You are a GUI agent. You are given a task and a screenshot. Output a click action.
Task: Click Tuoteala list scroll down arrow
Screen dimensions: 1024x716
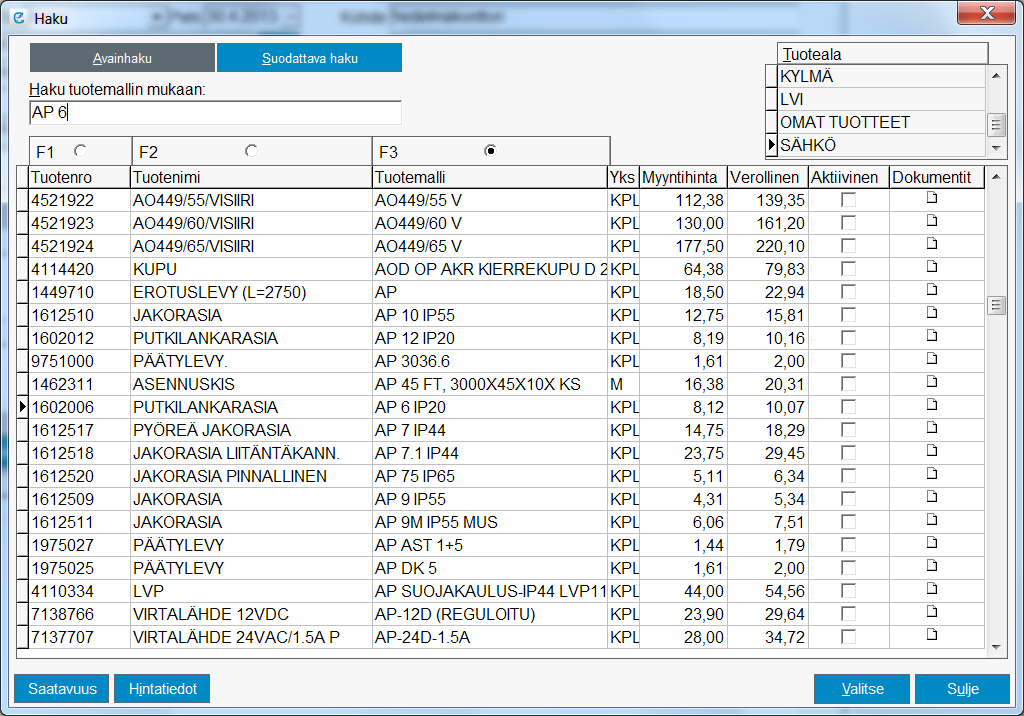click(x=996, y=148)
